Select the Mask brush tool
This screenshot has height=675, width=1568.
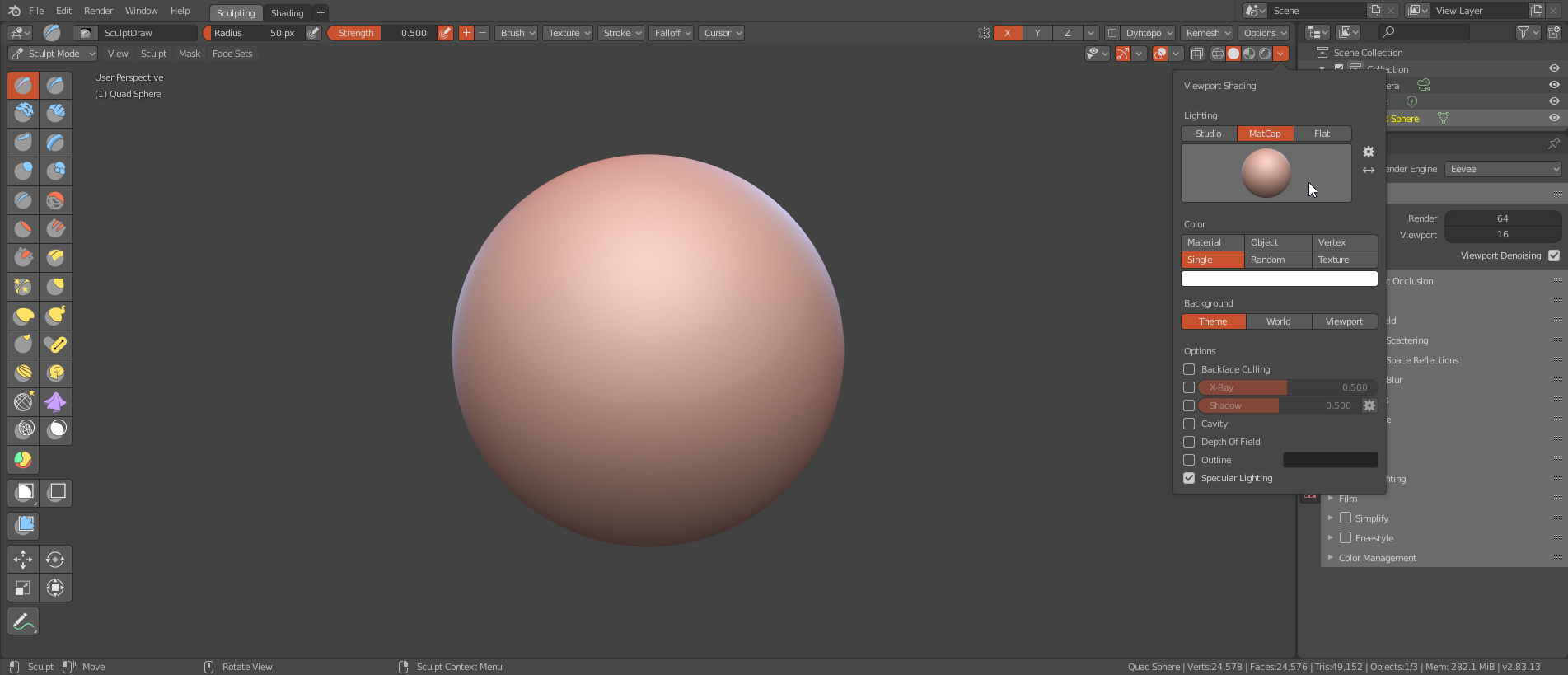coord(55,429)
